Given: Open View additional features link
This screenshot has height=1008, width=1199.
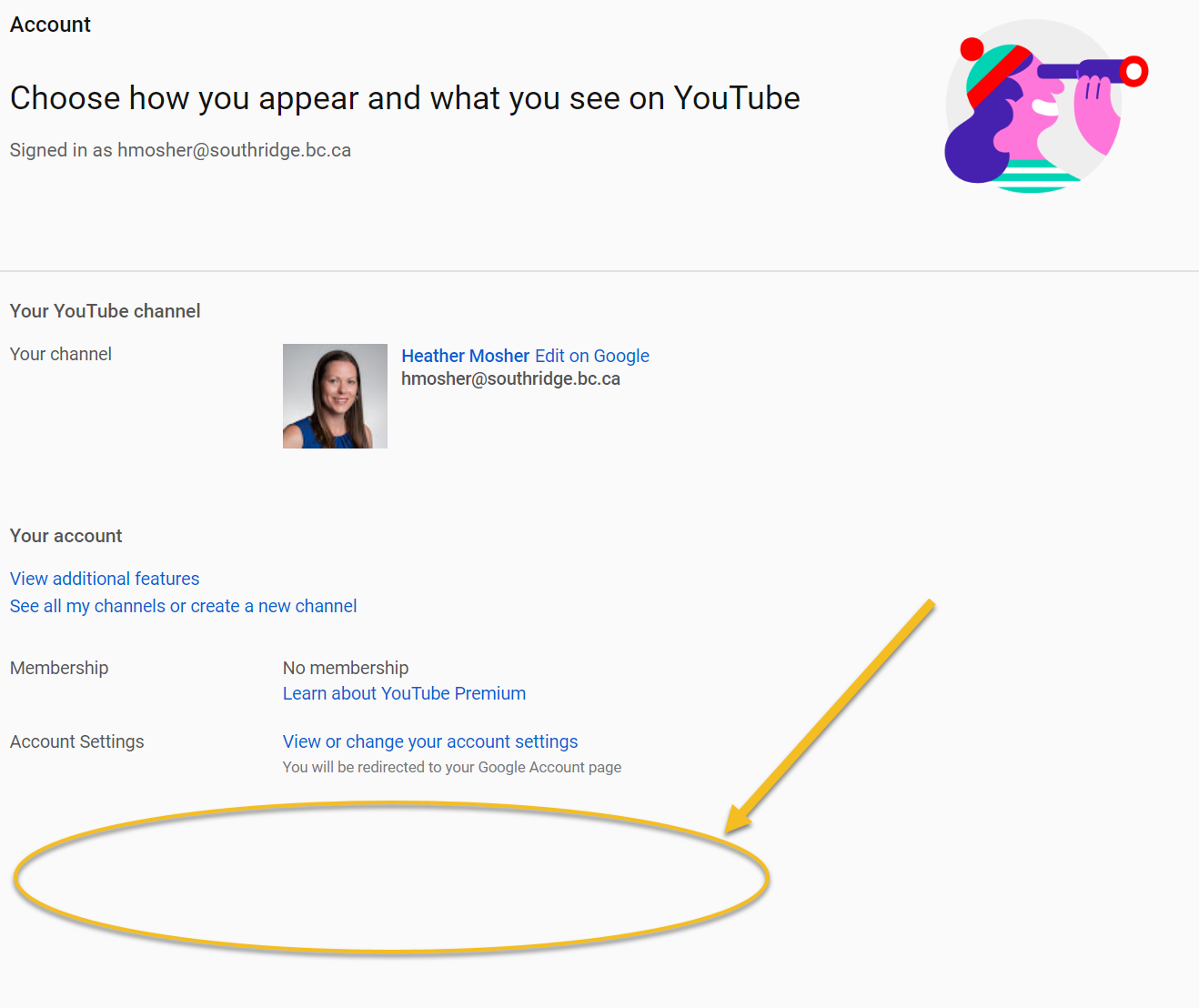Looking at the screenshot, I should coord(105,579).
